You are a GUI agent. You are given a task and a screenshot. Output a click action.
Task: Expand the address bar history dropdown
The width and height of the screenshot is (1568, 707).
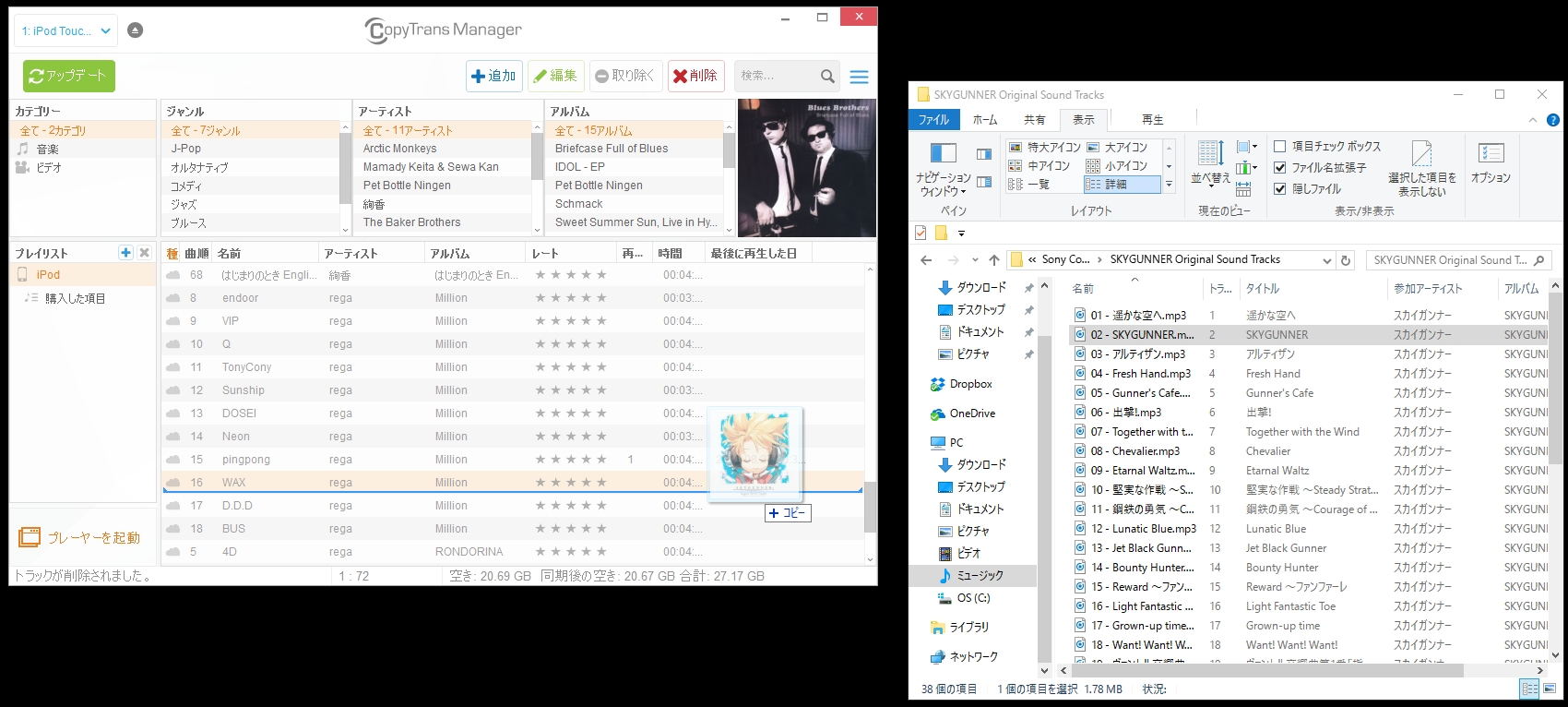1327,260
